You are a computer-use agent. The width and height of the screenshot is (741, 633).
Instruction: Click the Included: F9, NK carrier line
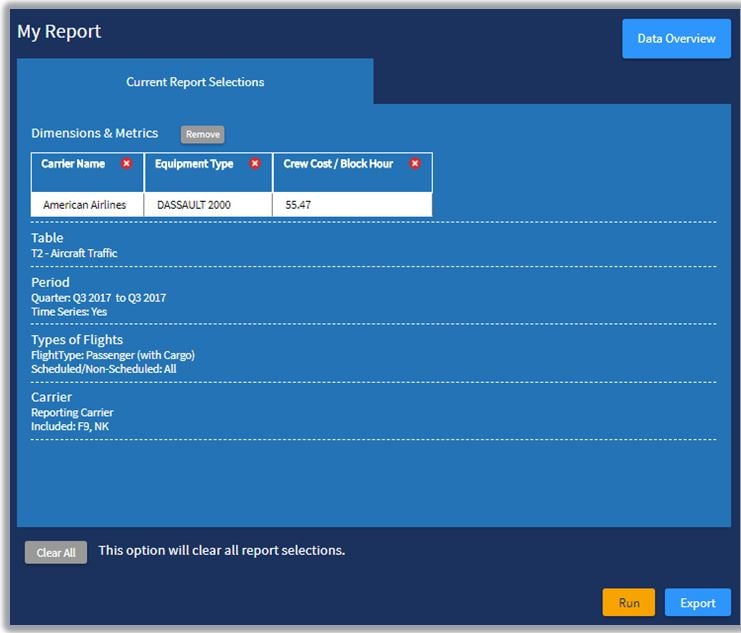[70, 427]
